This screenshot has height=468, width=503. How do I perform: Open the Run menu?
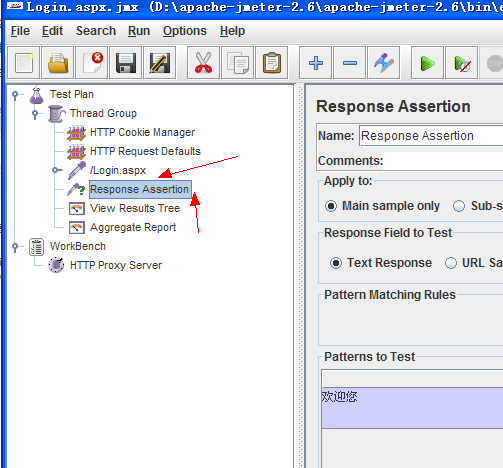tap(139, 31)
